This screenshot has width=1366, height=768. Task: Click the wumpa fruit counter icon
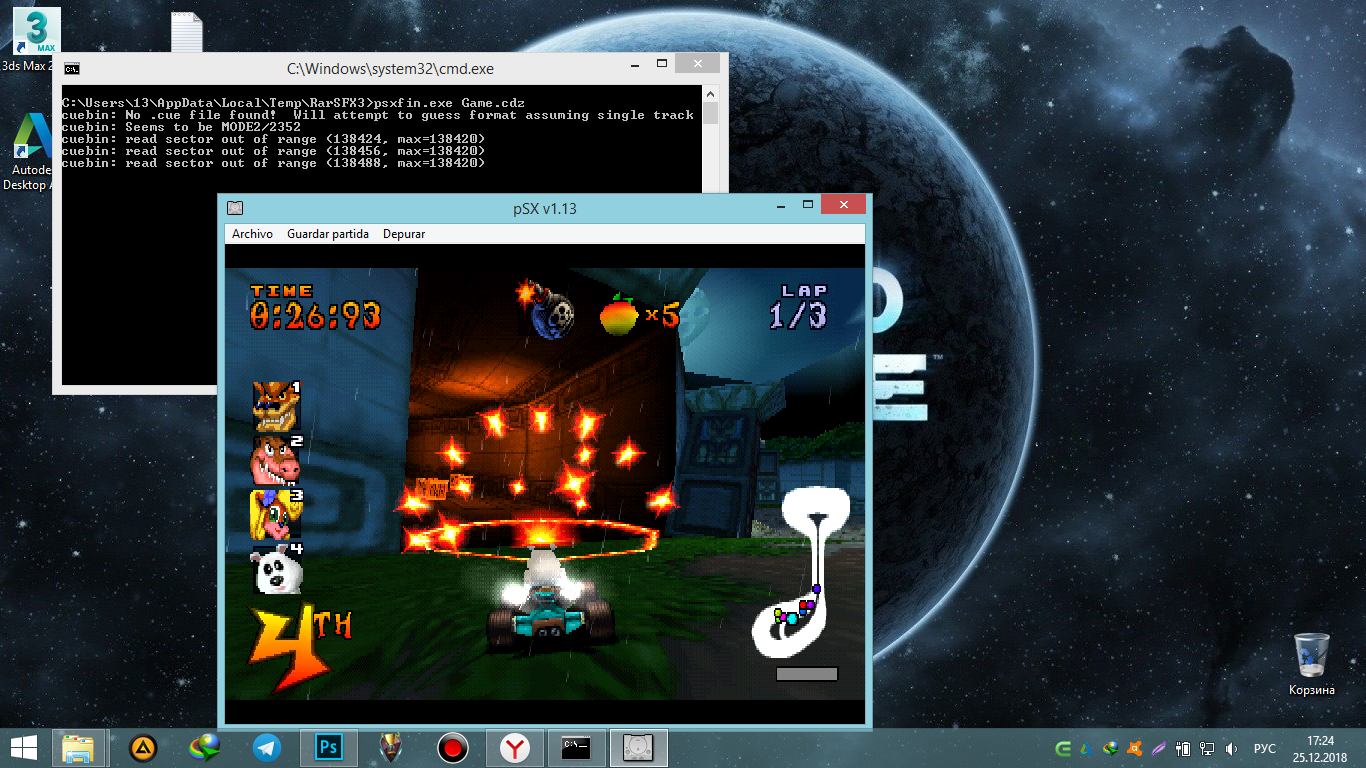pyautogui.click(x=619, y=313)
